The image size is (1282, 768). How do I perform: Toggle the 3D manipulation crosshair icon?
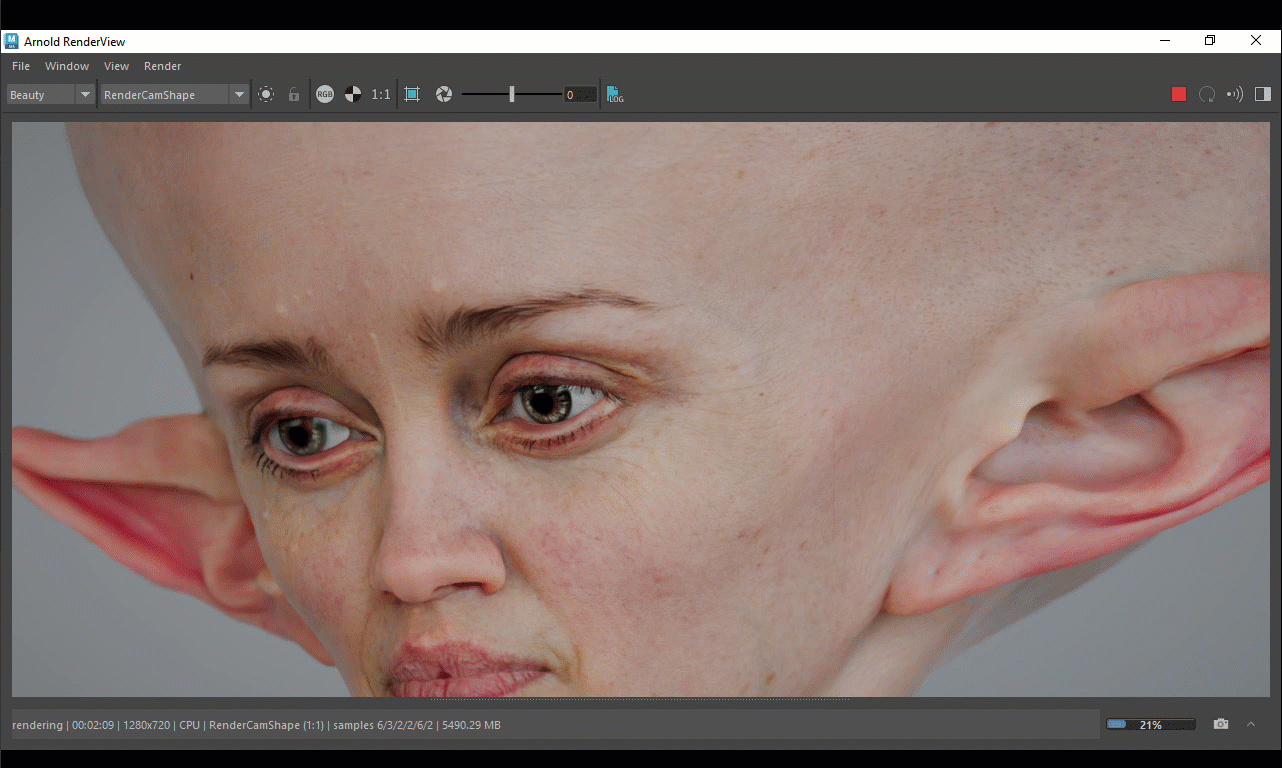(266, 94)
